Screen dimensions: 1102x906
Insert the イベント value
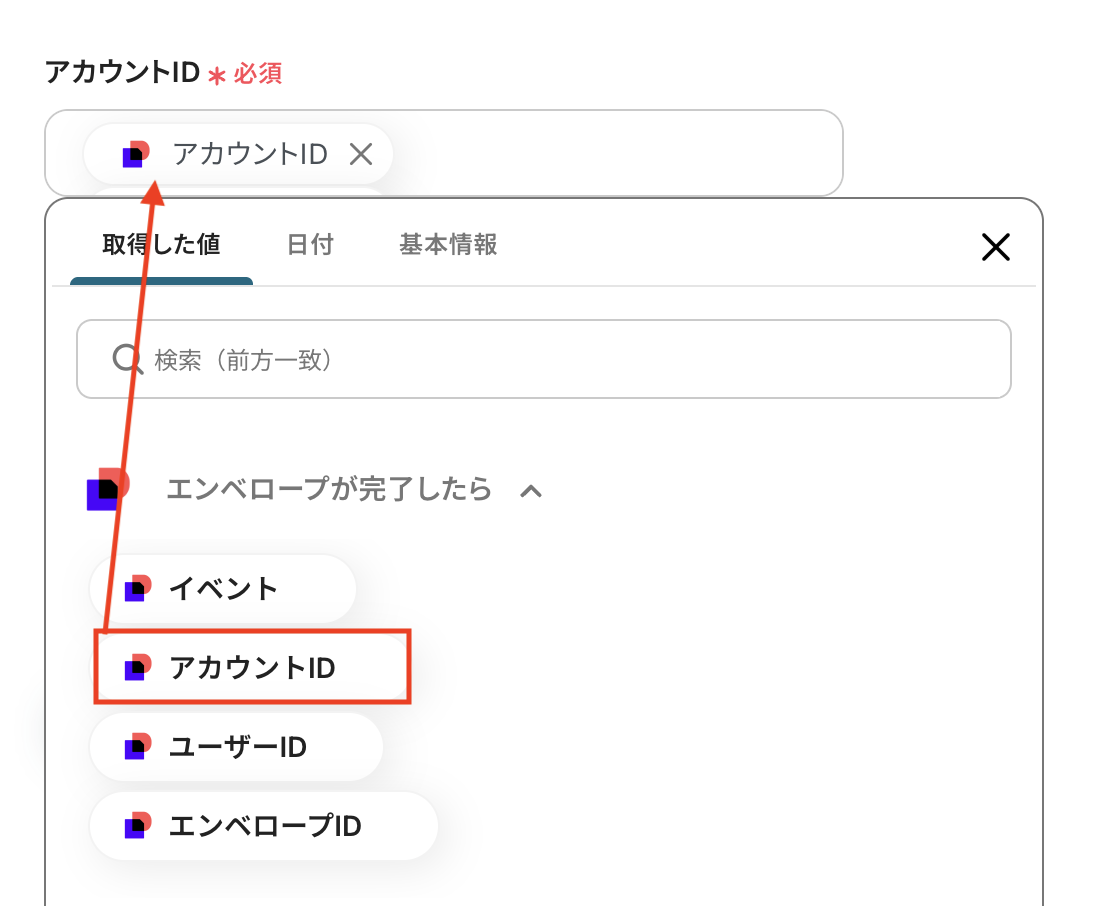coord(223,588)
